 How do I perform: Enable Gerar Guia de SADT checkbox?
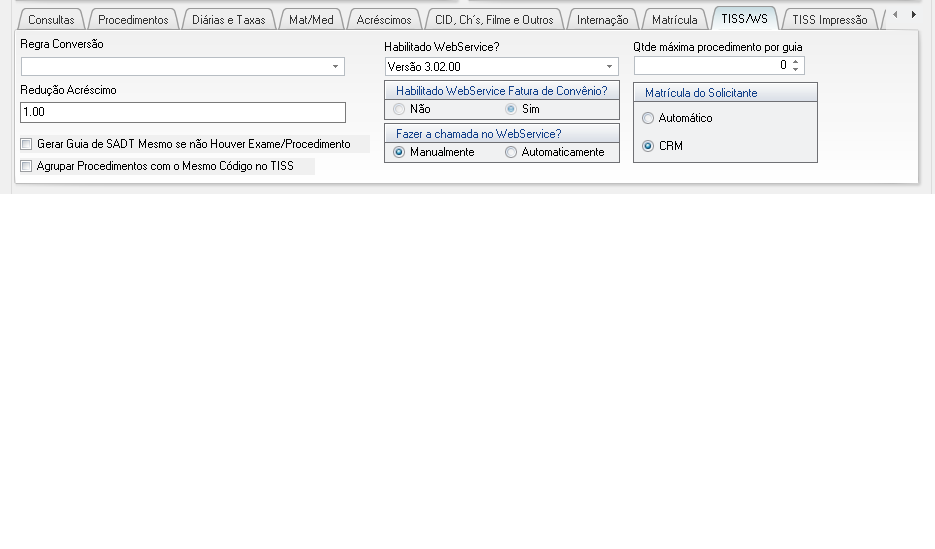click(27, 144)
